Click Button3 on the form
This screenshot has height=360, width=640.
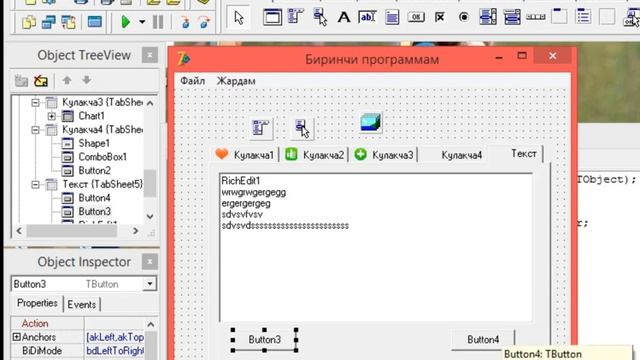(264, 340)
